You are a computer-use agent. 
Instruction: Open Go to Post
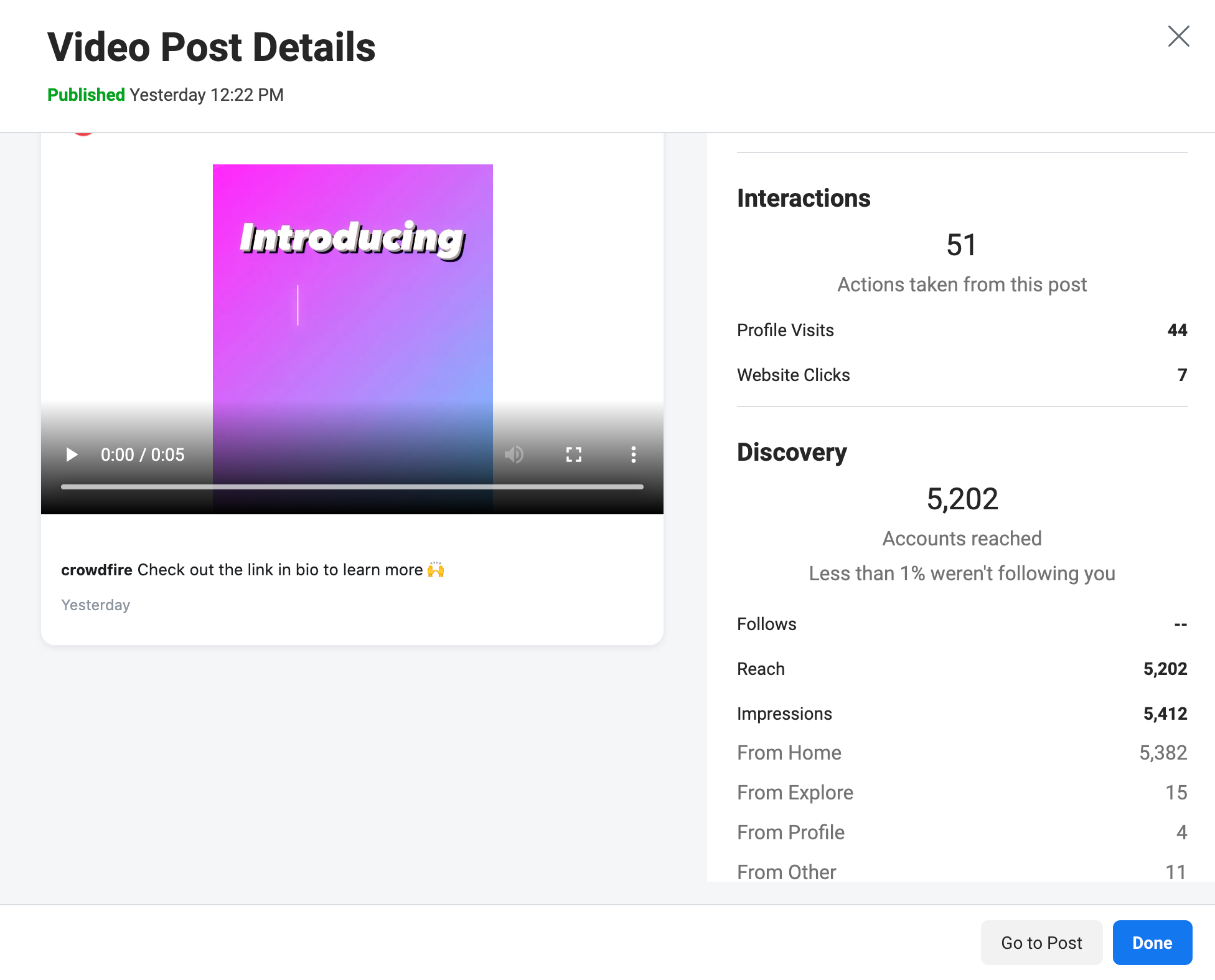click(x=1041, y=943)
